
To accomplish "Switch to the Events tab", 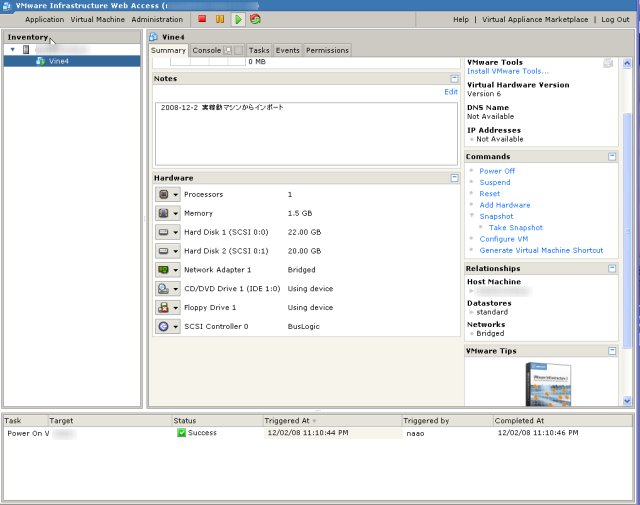I will pyautogui.click(x=288, y=50).
